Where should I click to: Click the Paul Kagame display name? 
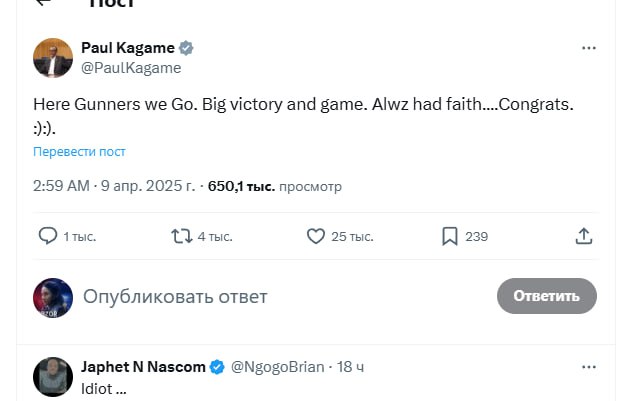click(x=127, y=48)
